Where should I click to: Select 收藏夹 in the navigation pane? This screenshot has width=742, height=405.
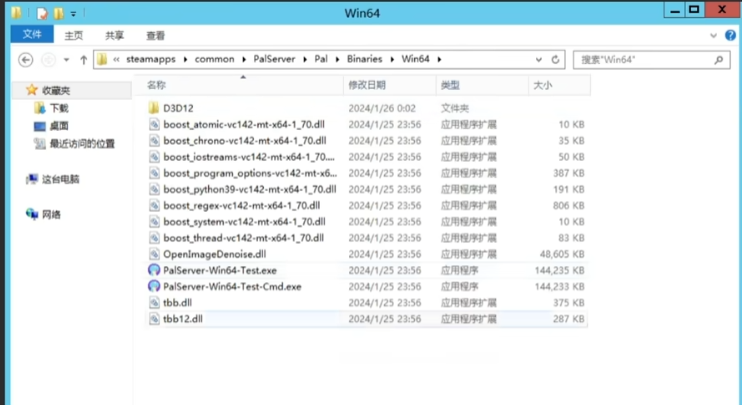(x=56, y=90)
